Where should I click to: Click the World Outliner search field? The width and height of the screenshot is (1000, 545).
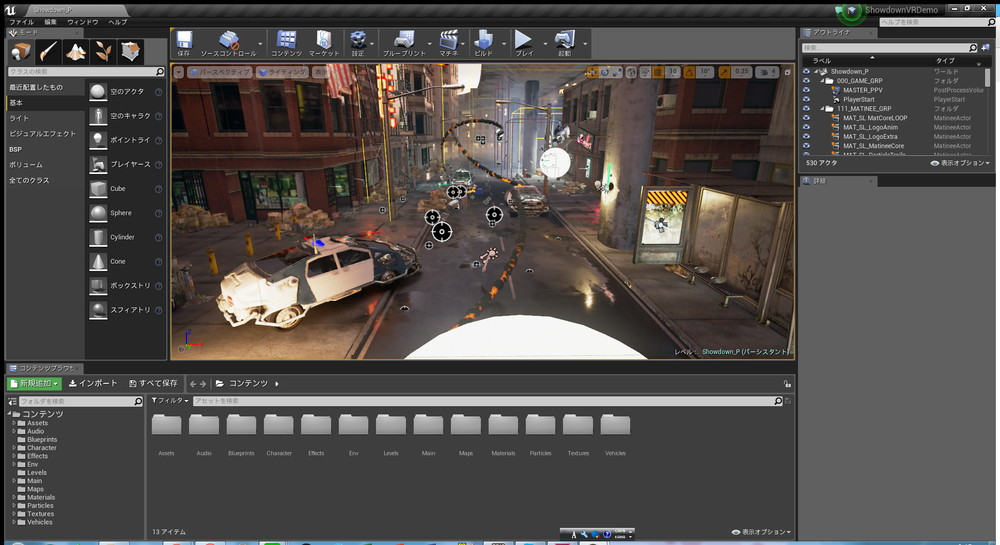[x=889, y=48]
